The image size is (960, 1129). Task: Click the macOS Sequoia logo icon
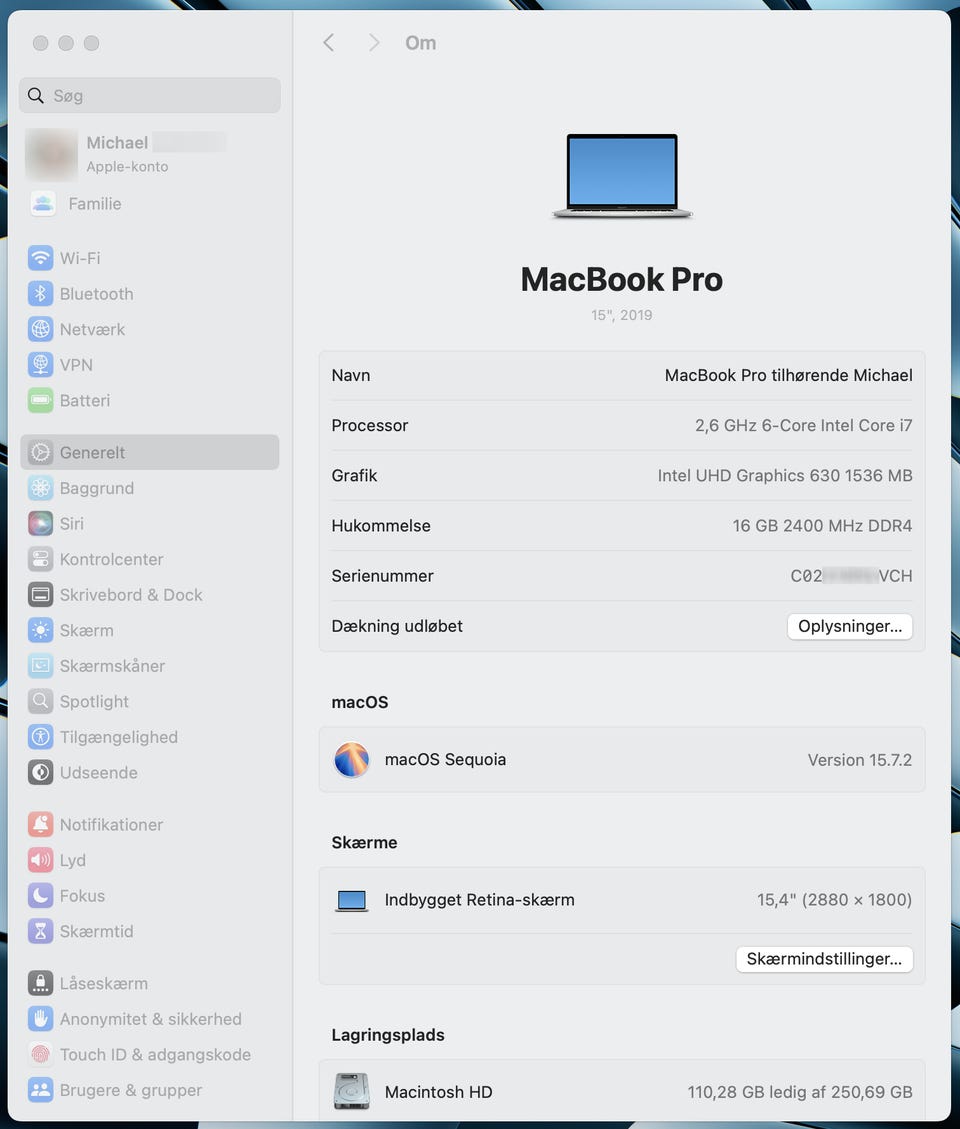click(x=351, y=760)
